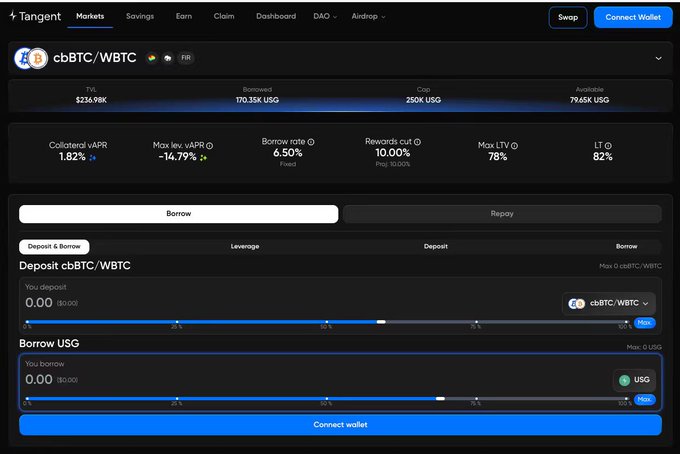This screenshot has height=454, width=680.
Task: Click the TVL value $236.98K
Action: 91,100
